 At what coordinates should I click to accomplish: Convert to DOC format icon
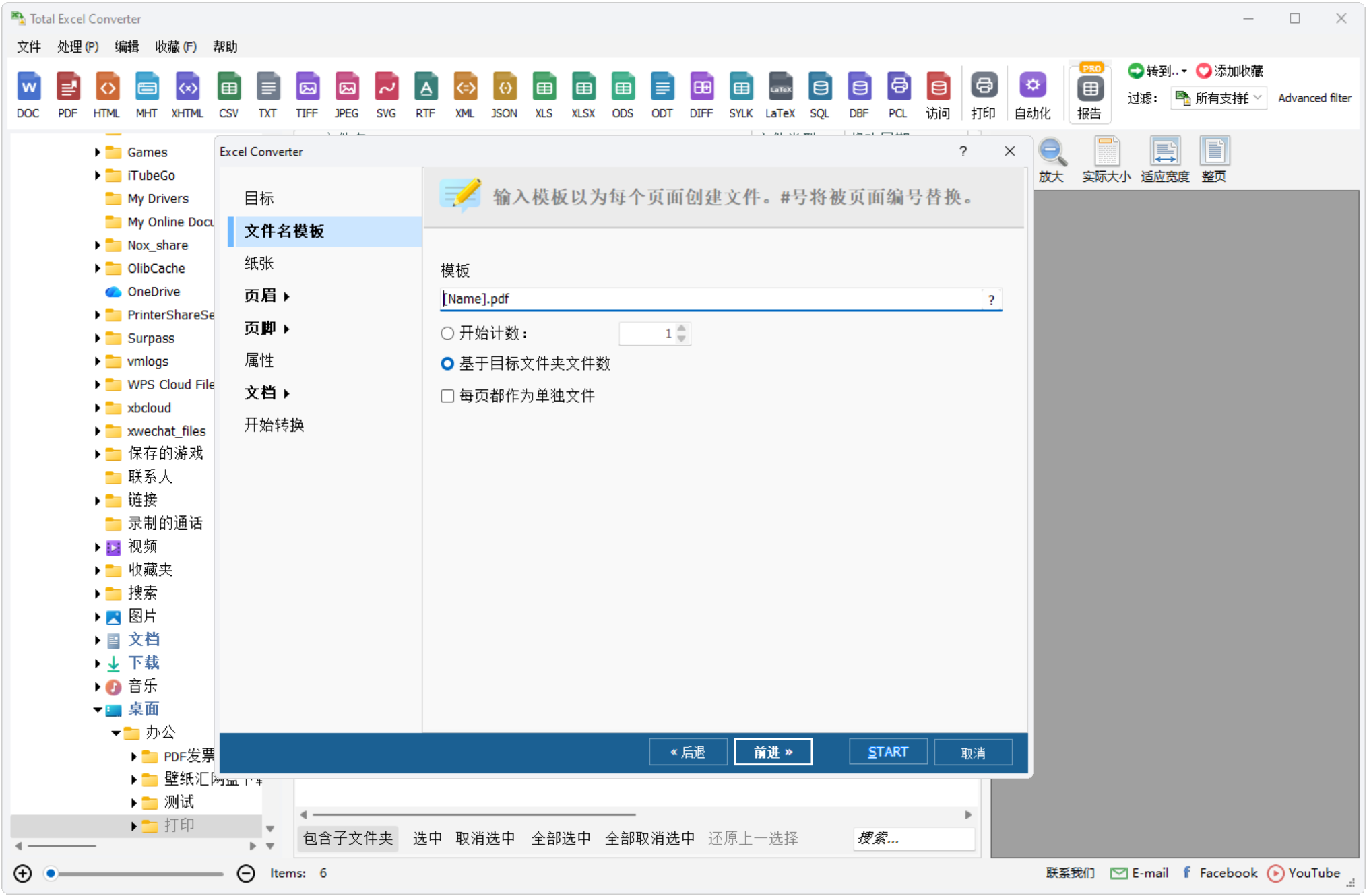point(28,94)
